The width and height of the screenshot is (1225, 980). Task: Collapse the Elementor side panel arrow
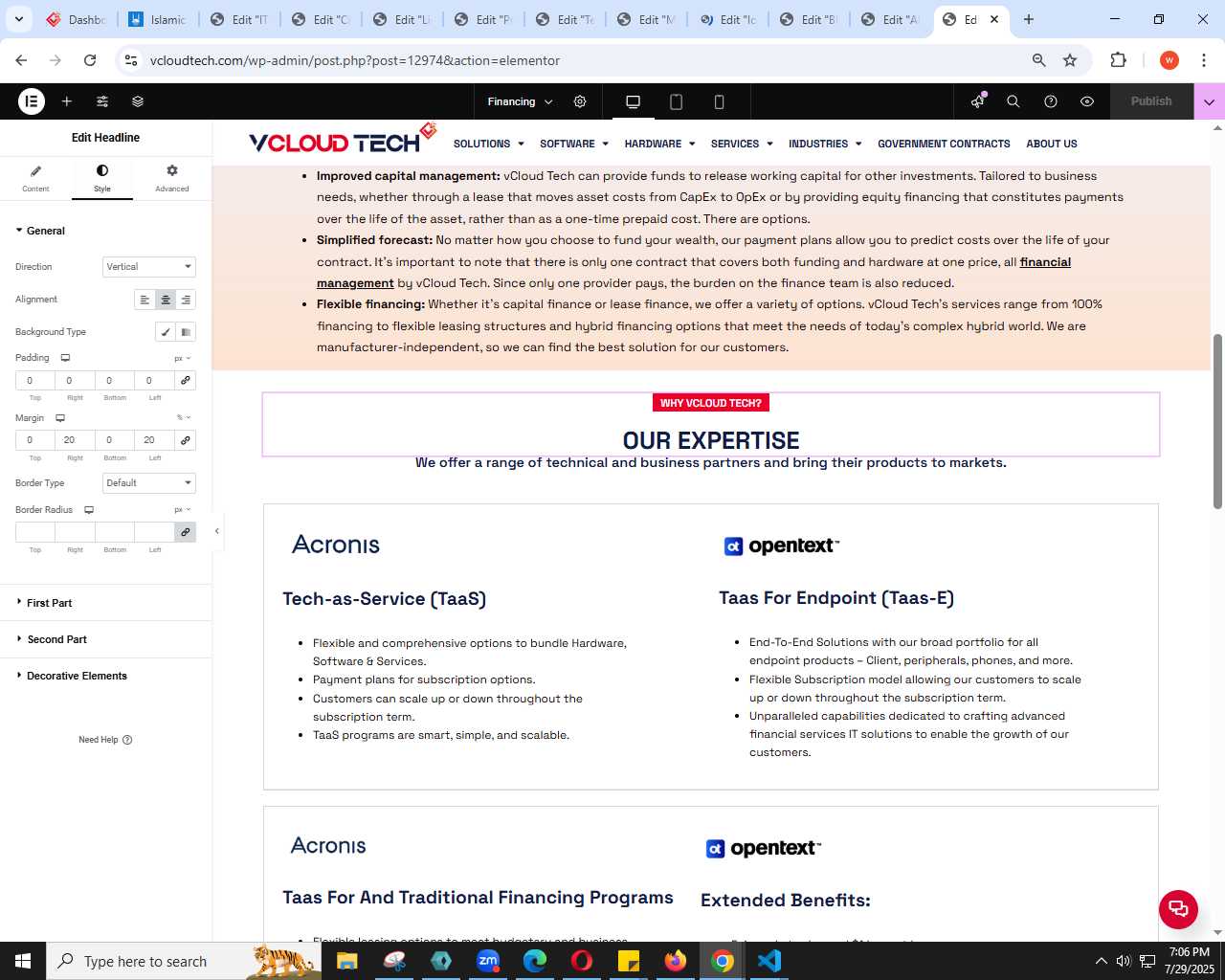[x=217, y=531]
